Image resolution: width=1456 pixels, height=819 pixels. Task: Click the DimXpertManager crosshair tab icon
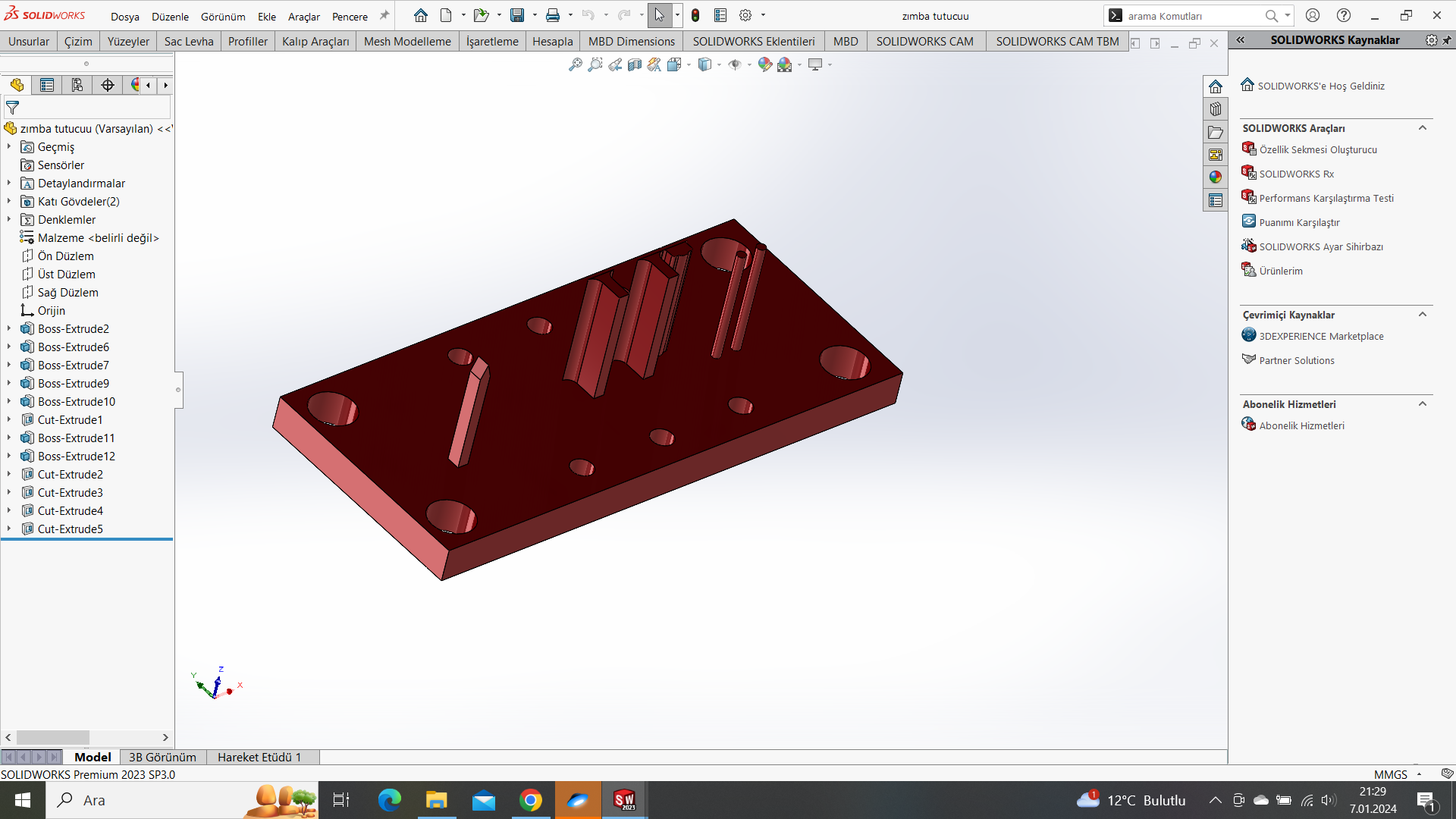[x=108, y=85]
